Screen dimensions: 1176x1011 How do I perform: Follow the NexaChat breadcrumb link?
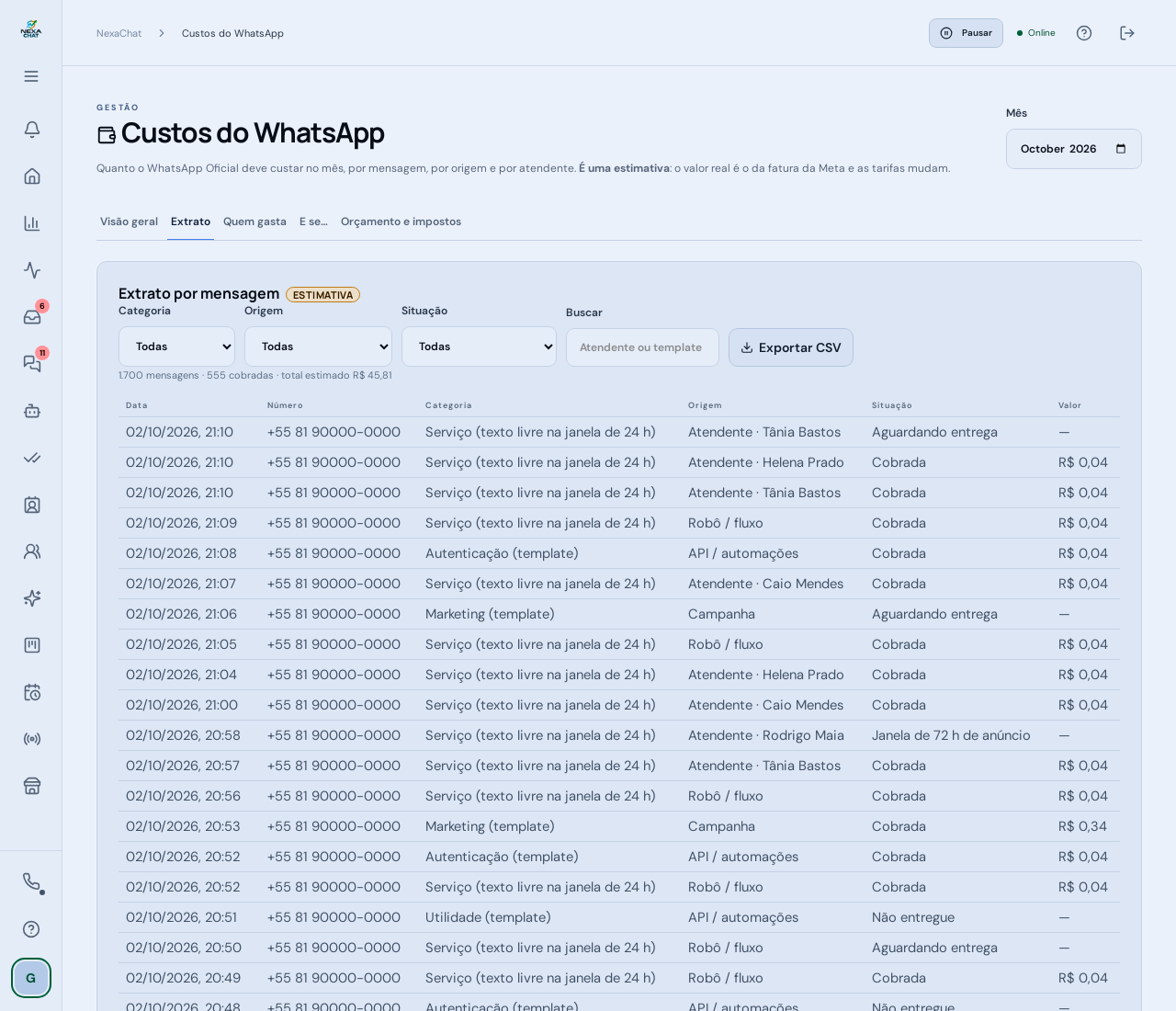119,33
